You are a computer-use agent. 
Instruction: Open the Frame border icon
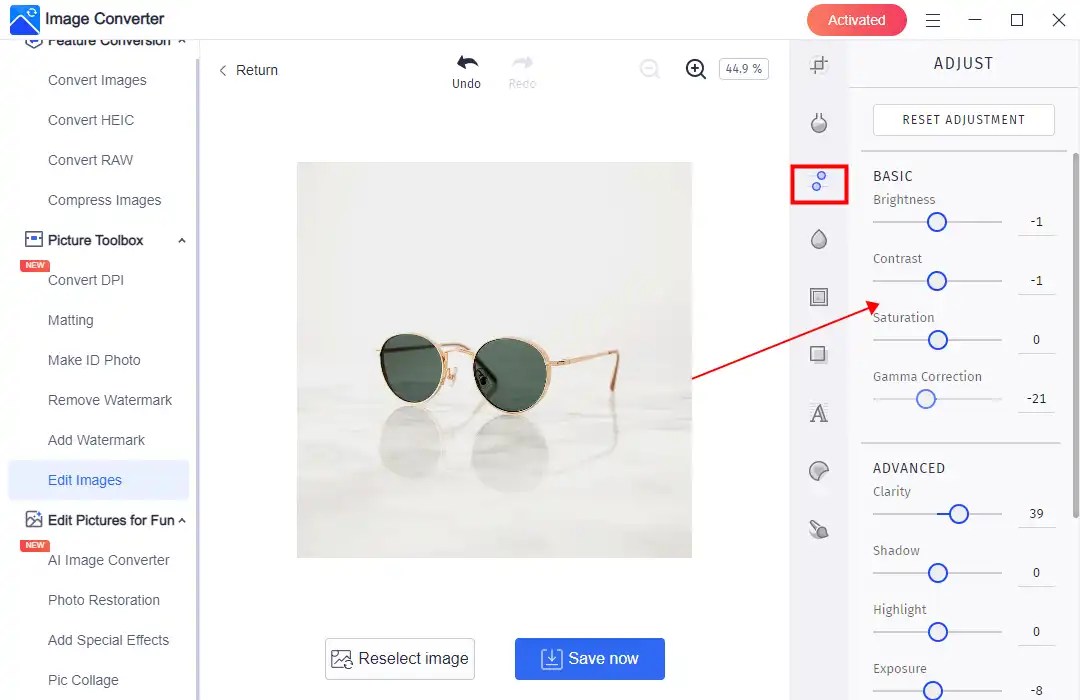pyautogui.click(x=819, y=296)
